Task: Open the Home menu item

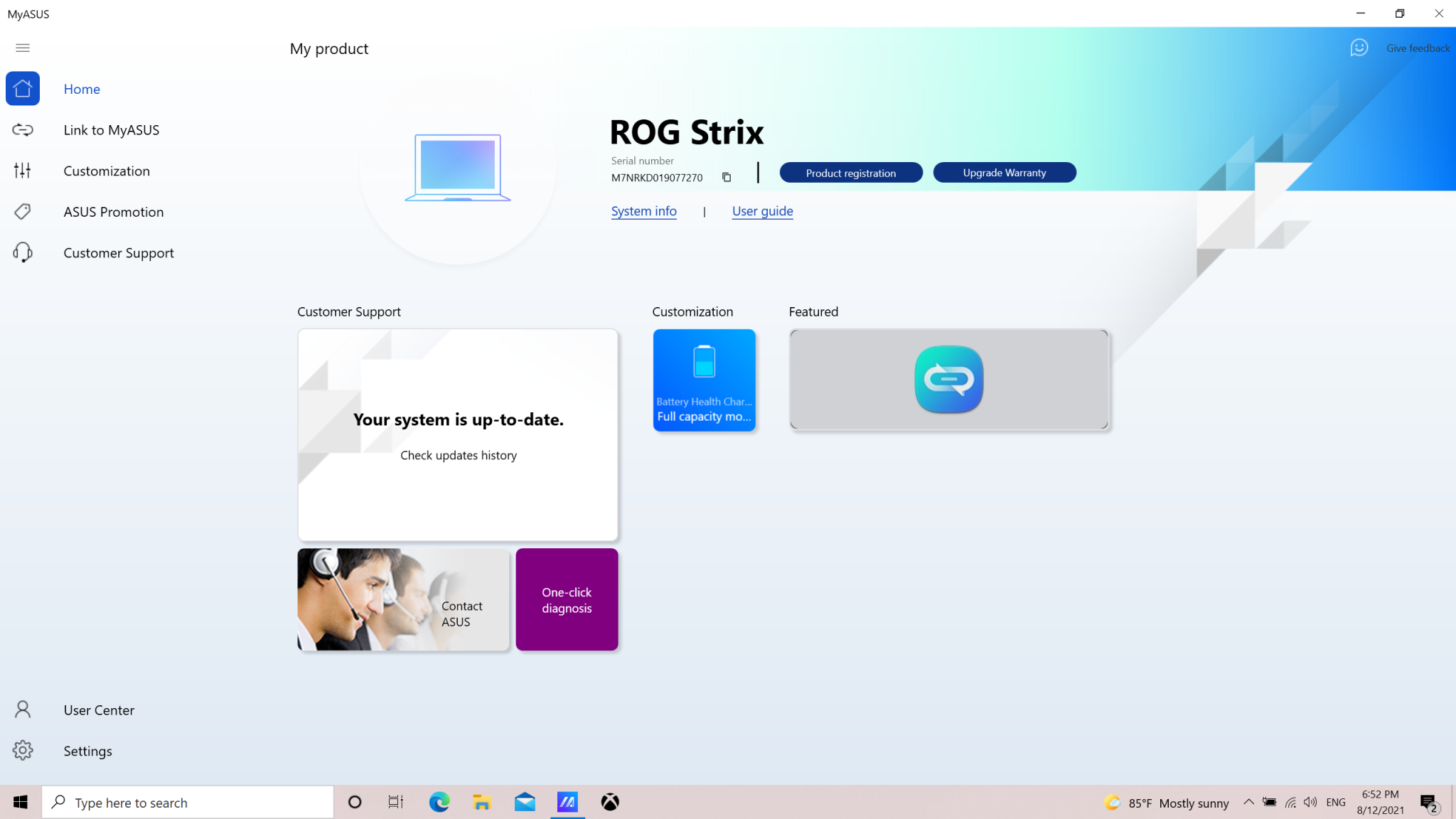Action: pos(82,89)
